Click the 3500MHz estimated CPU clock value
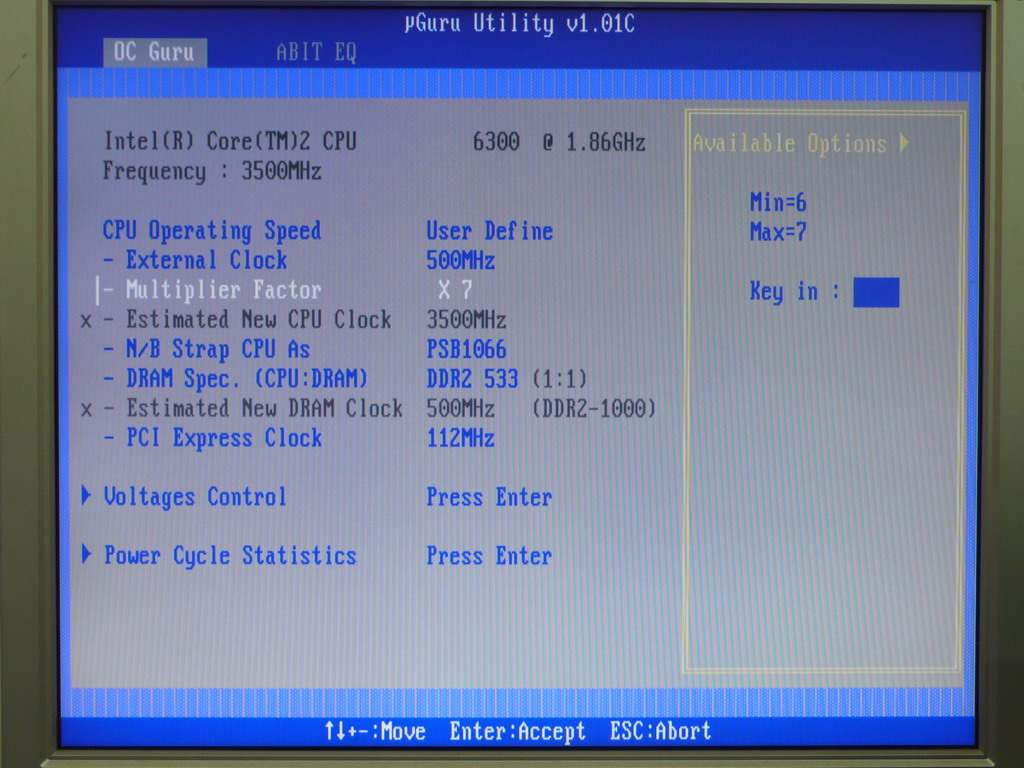Image resolution: width=1024 pixels, height=768 pixels. [466, 320]
